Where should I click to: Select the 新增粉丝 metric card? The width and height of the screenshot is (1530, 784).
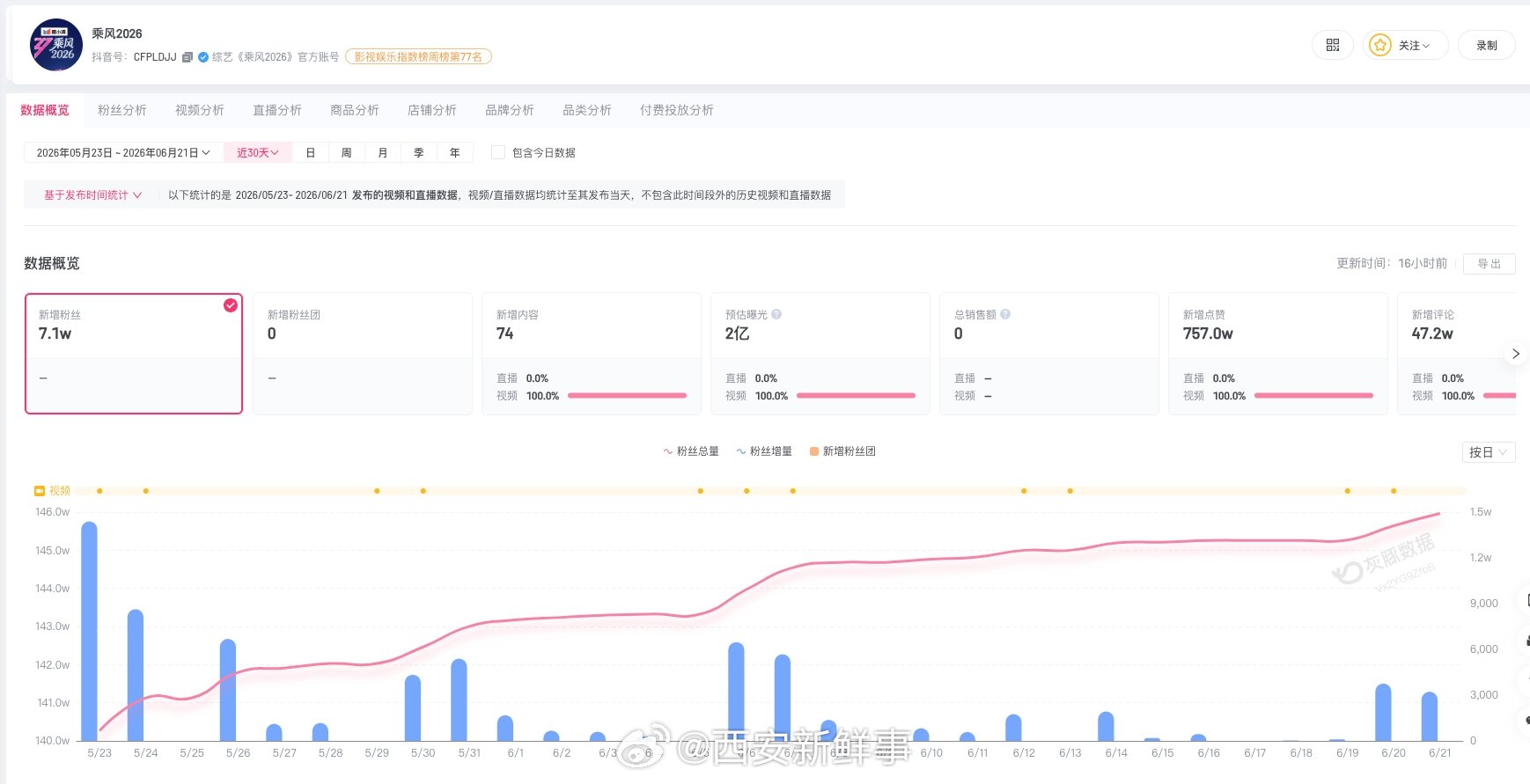pyautogui.click(x=134, y=354)
